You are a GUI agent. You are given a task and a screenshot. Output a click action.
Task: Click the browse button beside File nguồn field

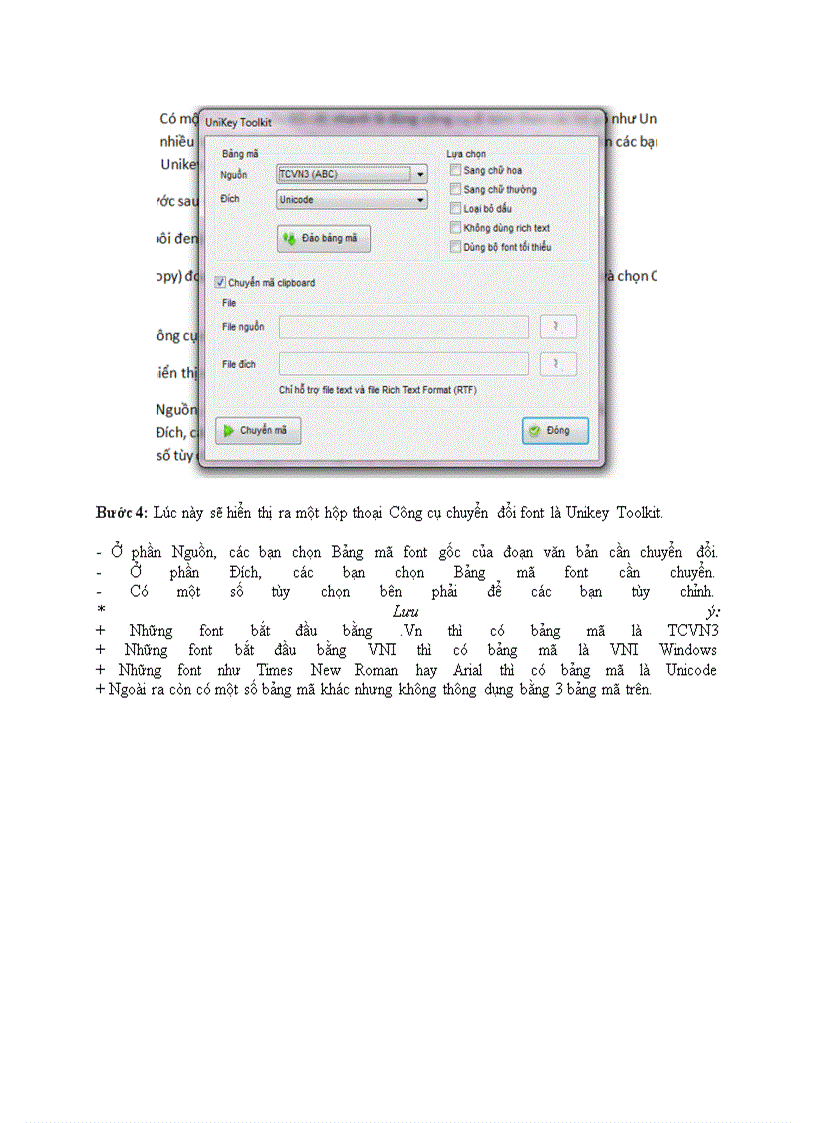point(557,326)
